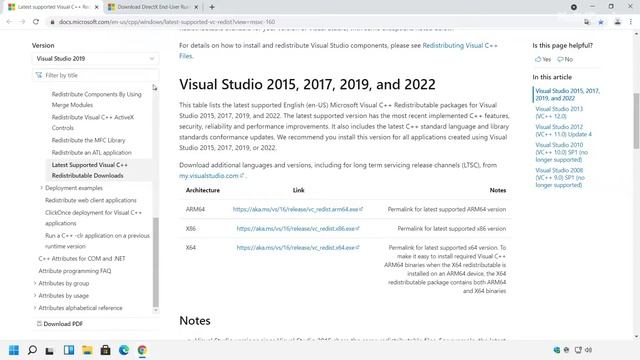The width and height of the screenshot is (640, 360).
Task: Close the Latest supported Visual C++ tab
Action: [97, 7]
